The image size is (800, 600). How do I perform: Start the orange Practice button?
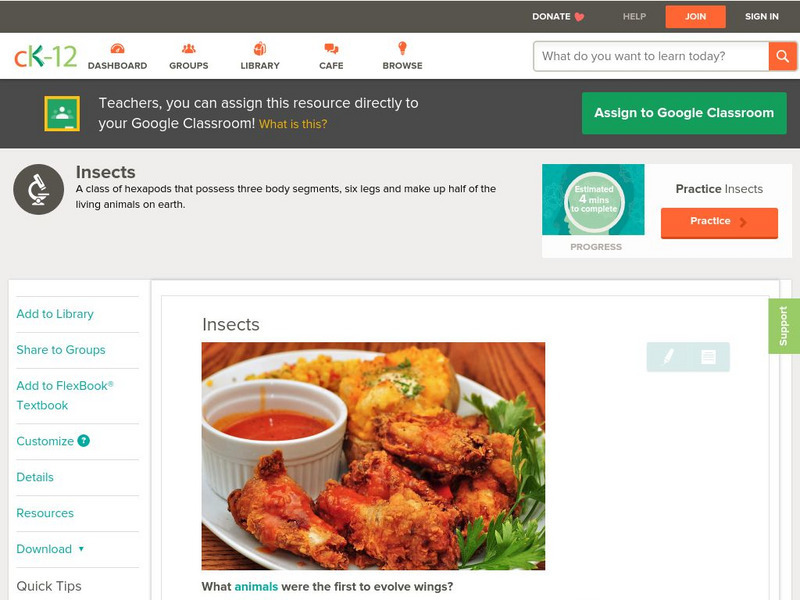click(x=719, y=222)
